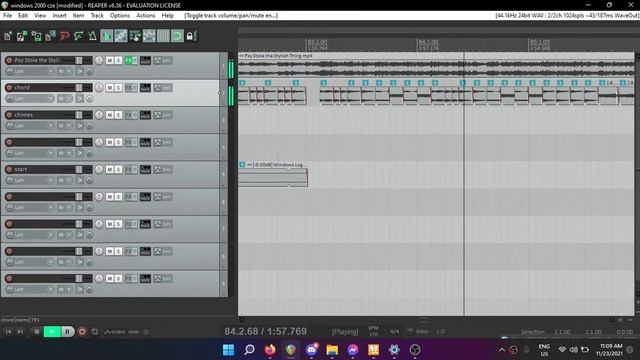Open routing for the start track
640x360 pixels.
click(145, 169)
